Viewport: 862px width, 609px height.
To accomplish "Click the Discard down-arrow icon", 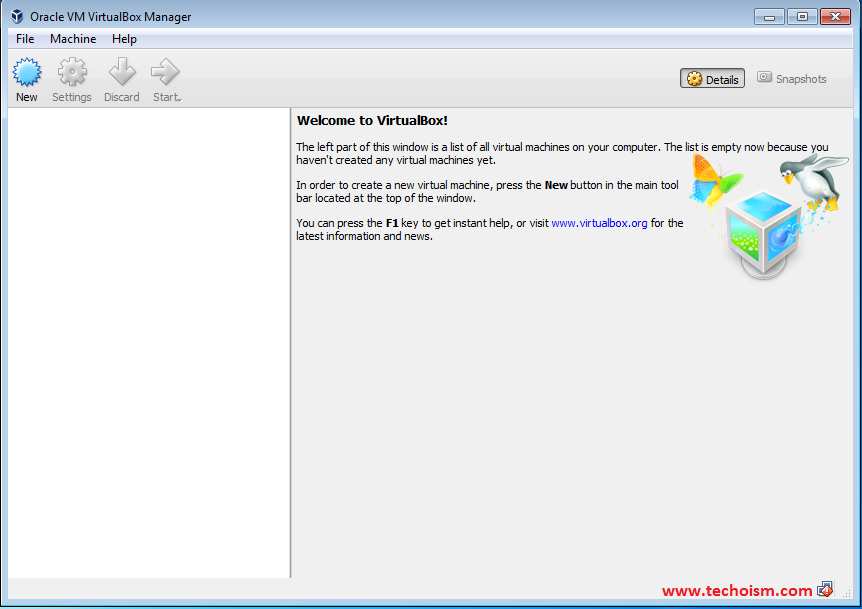I will point(122,72).
